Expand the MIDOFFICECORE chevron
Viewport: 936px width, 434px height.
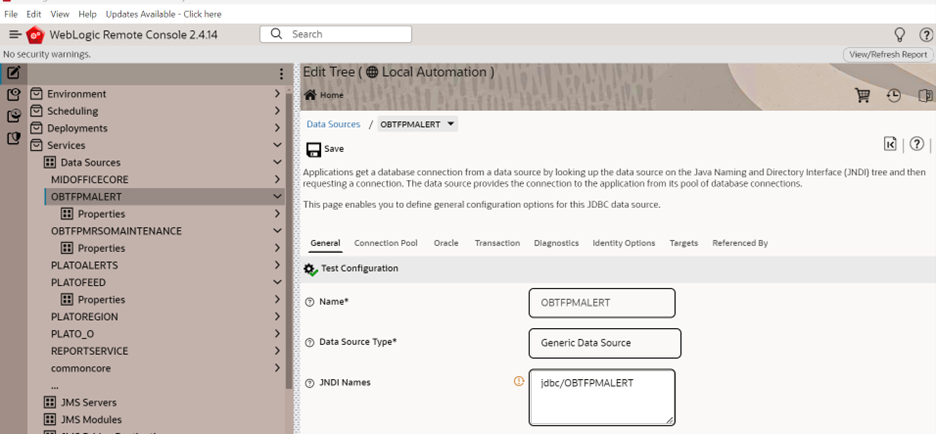point(277,180)
